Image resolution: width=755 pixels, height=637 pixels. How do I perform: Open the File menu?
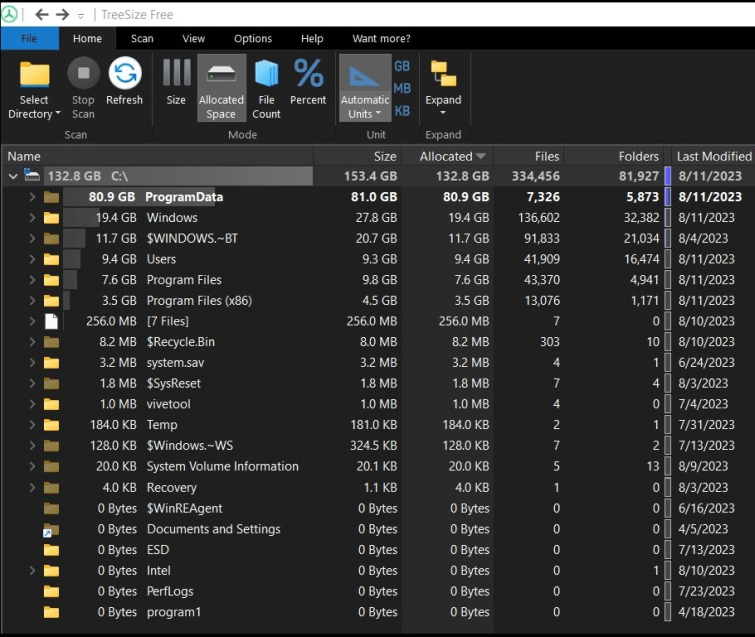click(x=29, y=39)
